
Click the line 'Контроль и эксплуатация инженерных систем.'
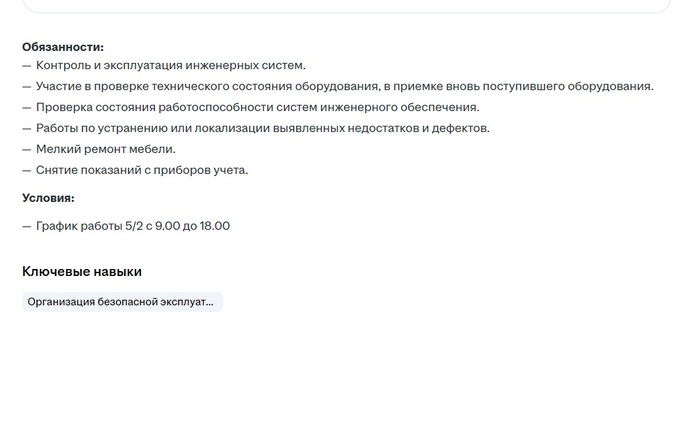(x=171, y=65)
